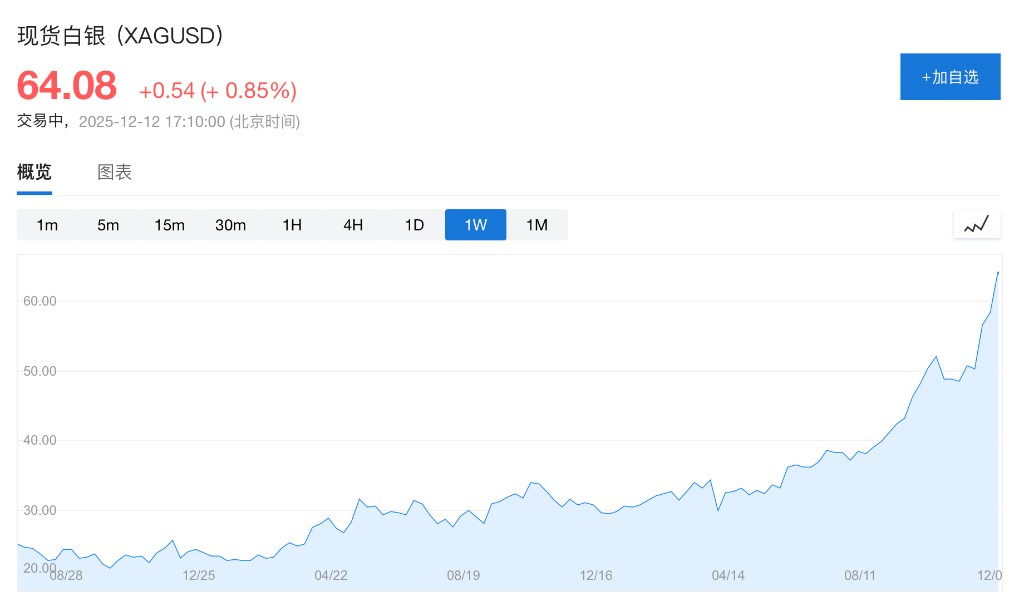The width and height of the screenshot is (1024, 607).
Task: Switch chart to 30m interval
Action: pos(230,225)
